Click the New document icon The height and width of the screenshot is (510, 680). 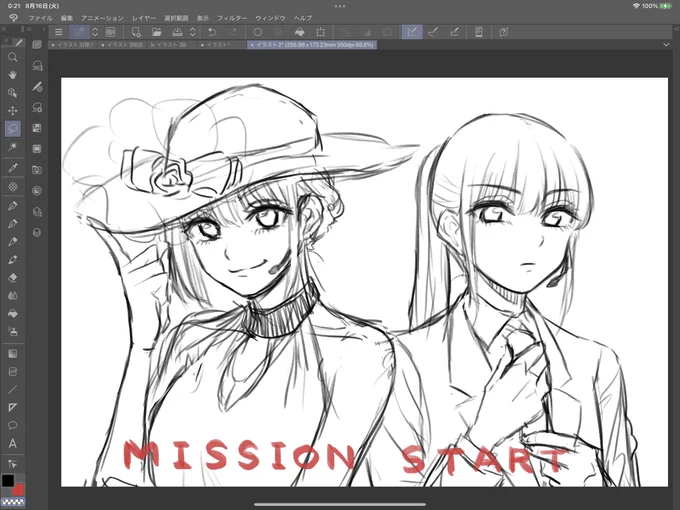[x=136, y=32]
